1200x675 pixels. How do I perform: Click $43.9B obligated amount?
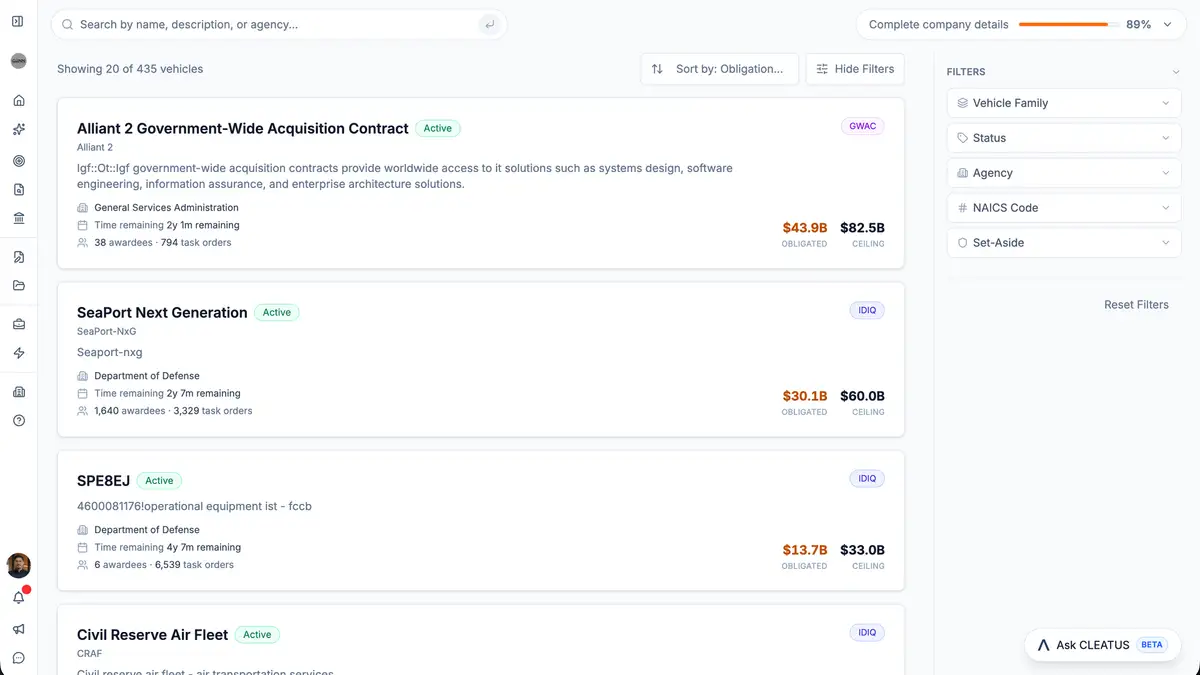[805, 228]
